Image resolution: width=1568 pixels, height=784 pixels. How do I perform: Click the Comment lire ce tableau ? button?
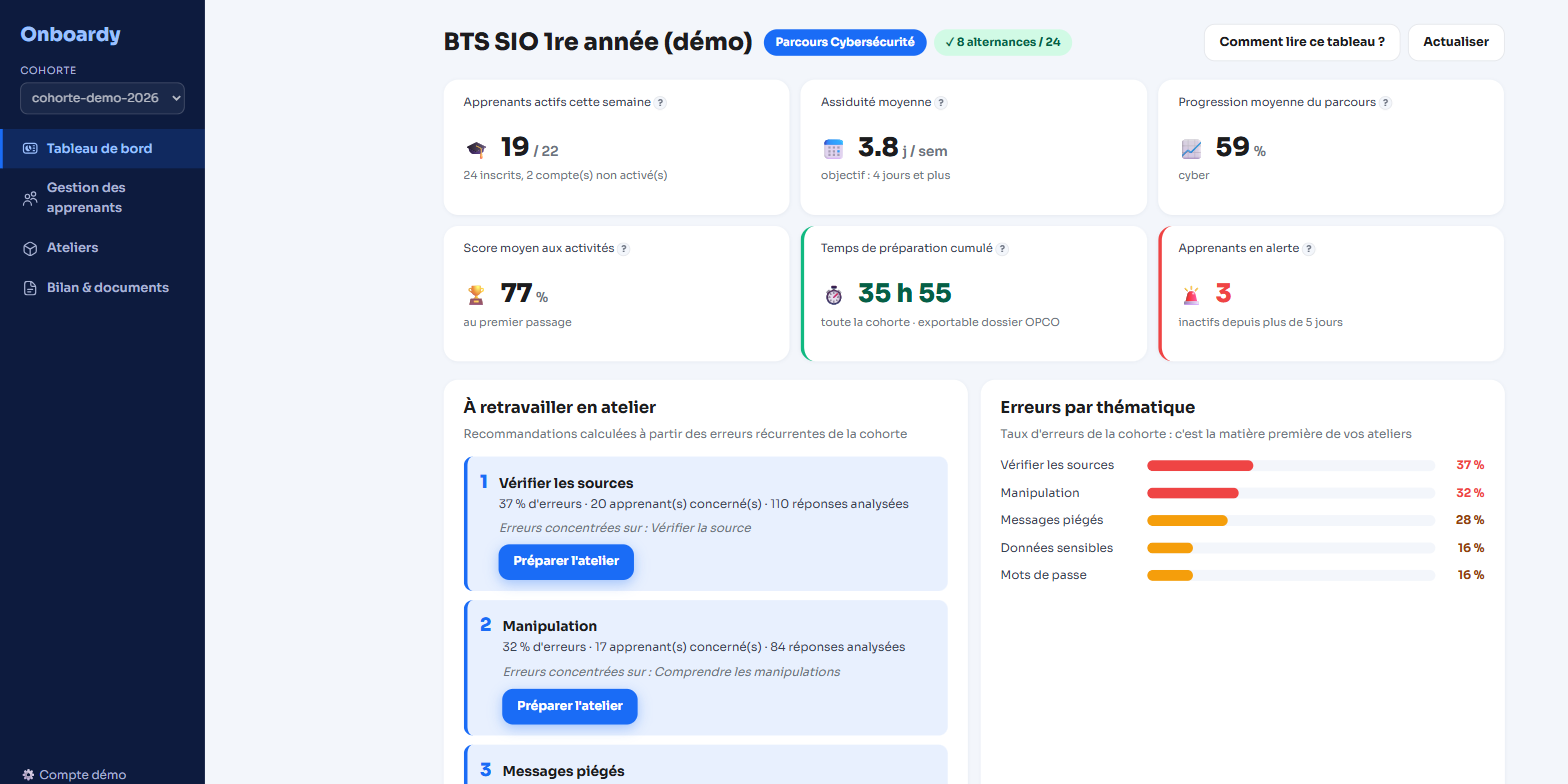click(x=1302, y=42)
